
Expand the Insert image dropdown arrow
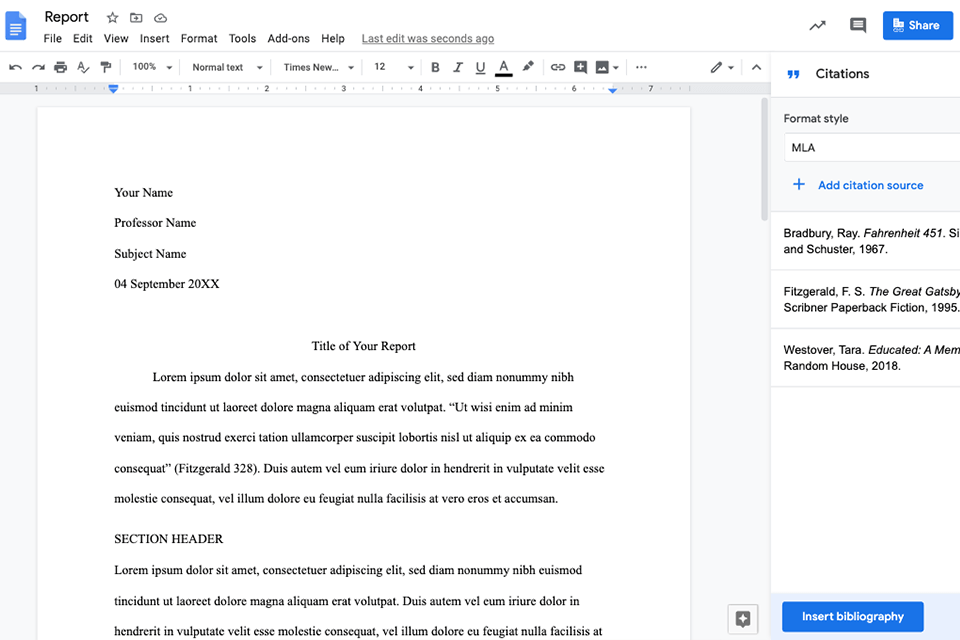616,68
